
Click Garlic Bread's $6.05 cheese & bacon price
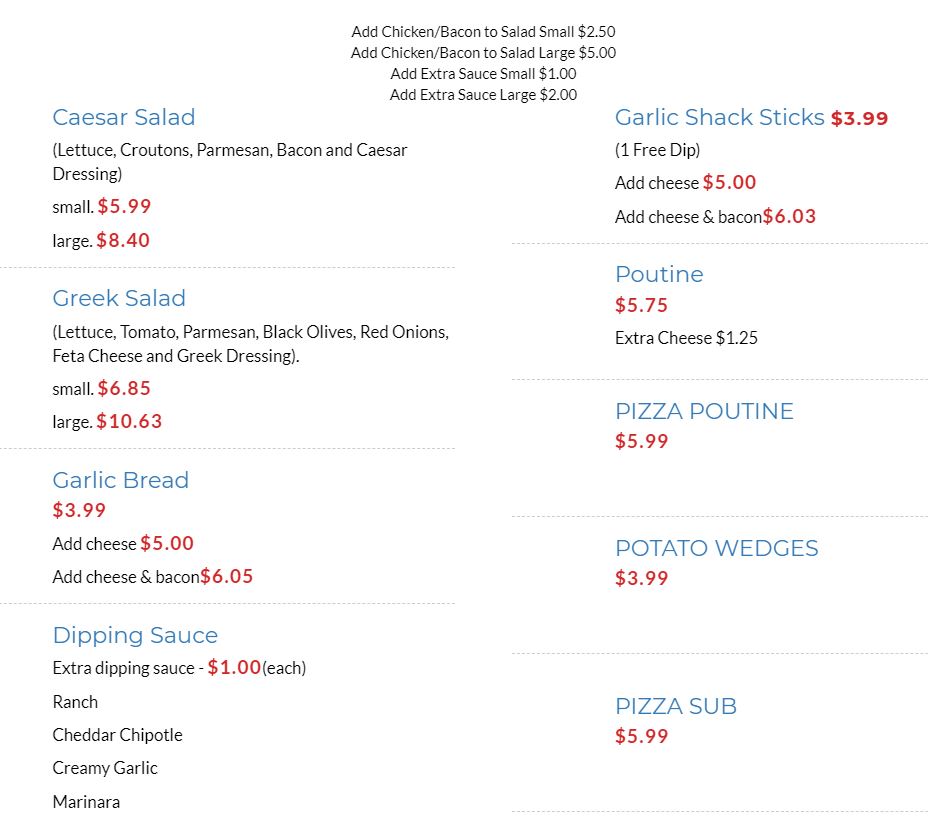pos(226,576)
